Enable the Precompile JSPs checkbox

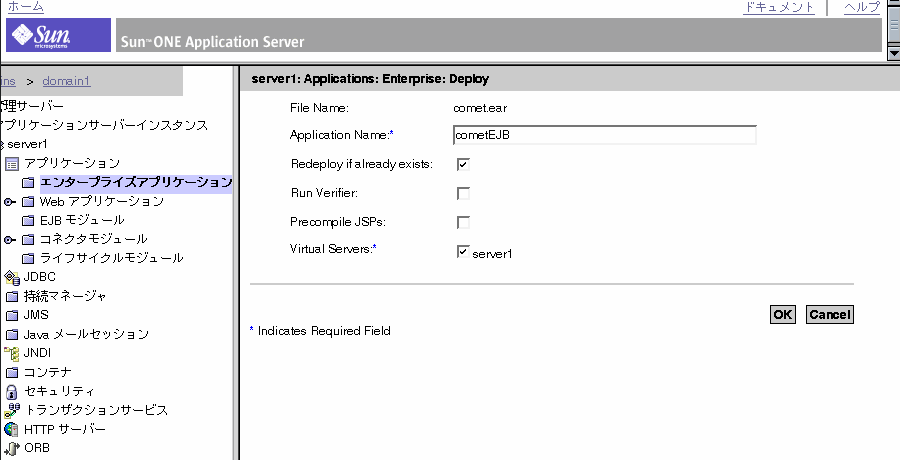click(x=463, y=222)
